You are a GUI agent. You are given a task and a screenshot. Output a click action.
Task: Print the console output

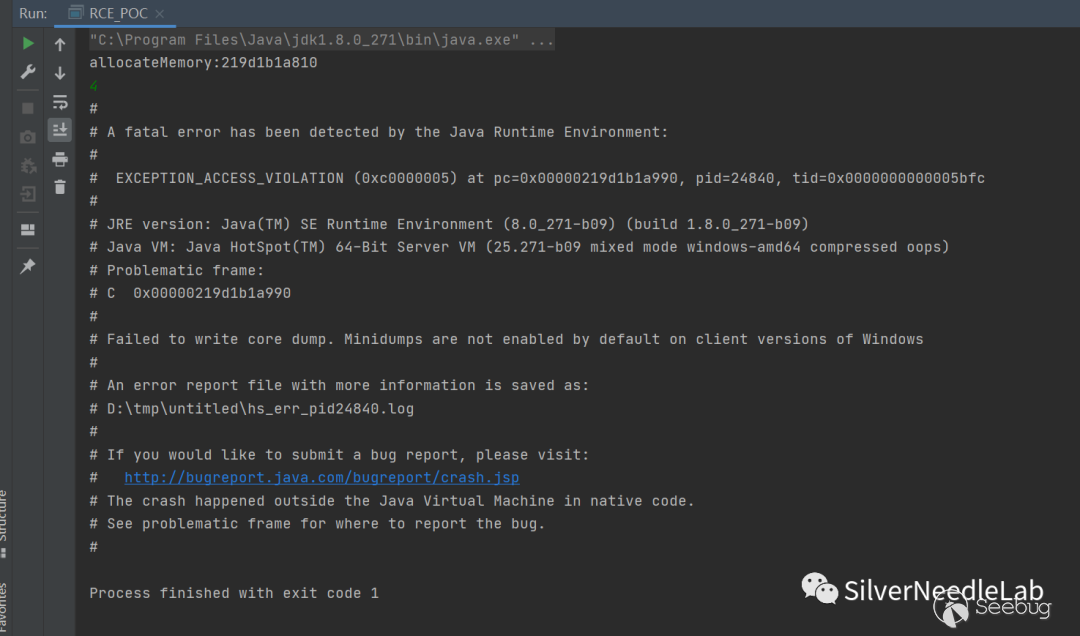pos(60,159)
